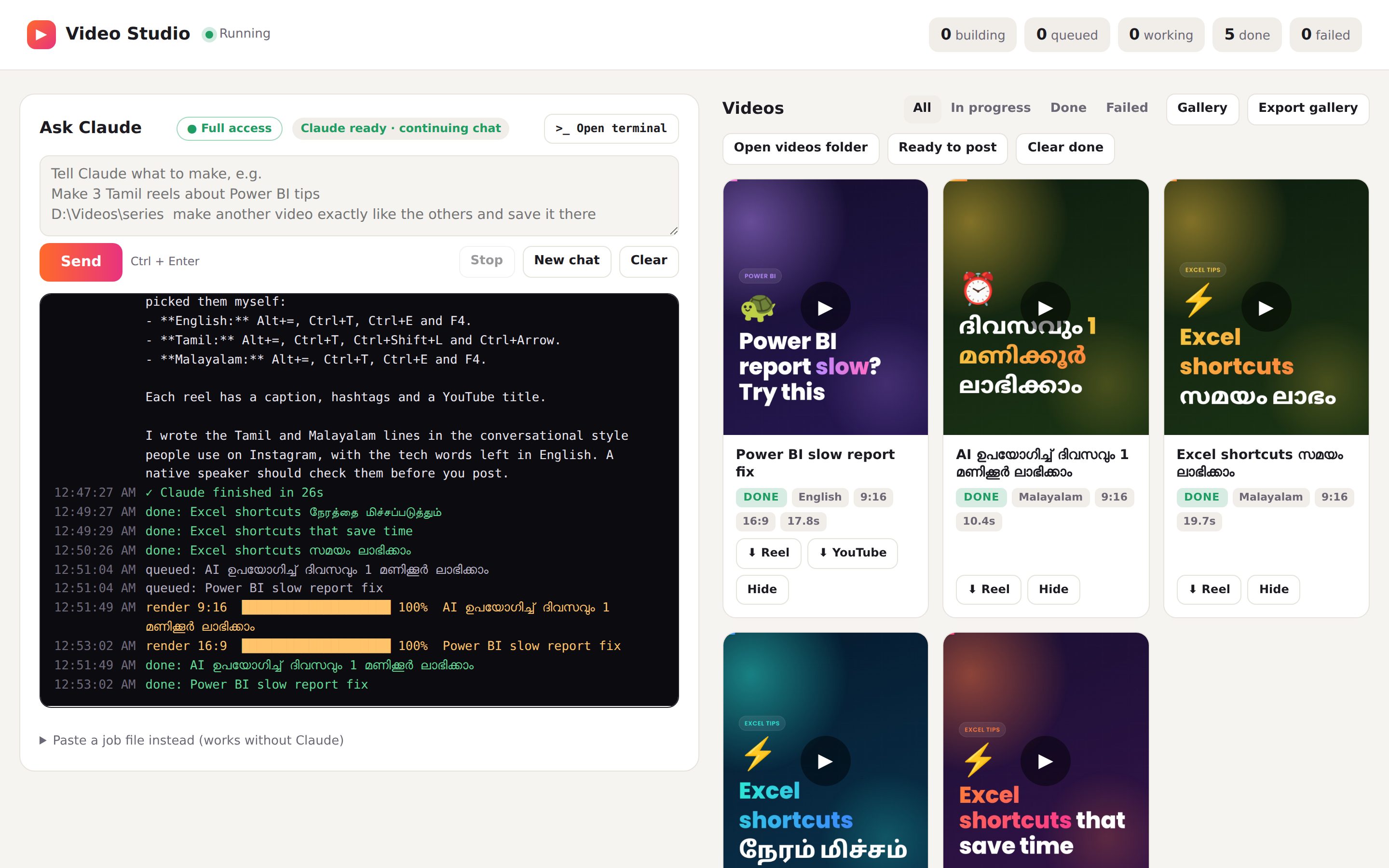This screenshot has height=868, width=1389.
Task: Click the Video Studio play logo icon
Action: 41,34
